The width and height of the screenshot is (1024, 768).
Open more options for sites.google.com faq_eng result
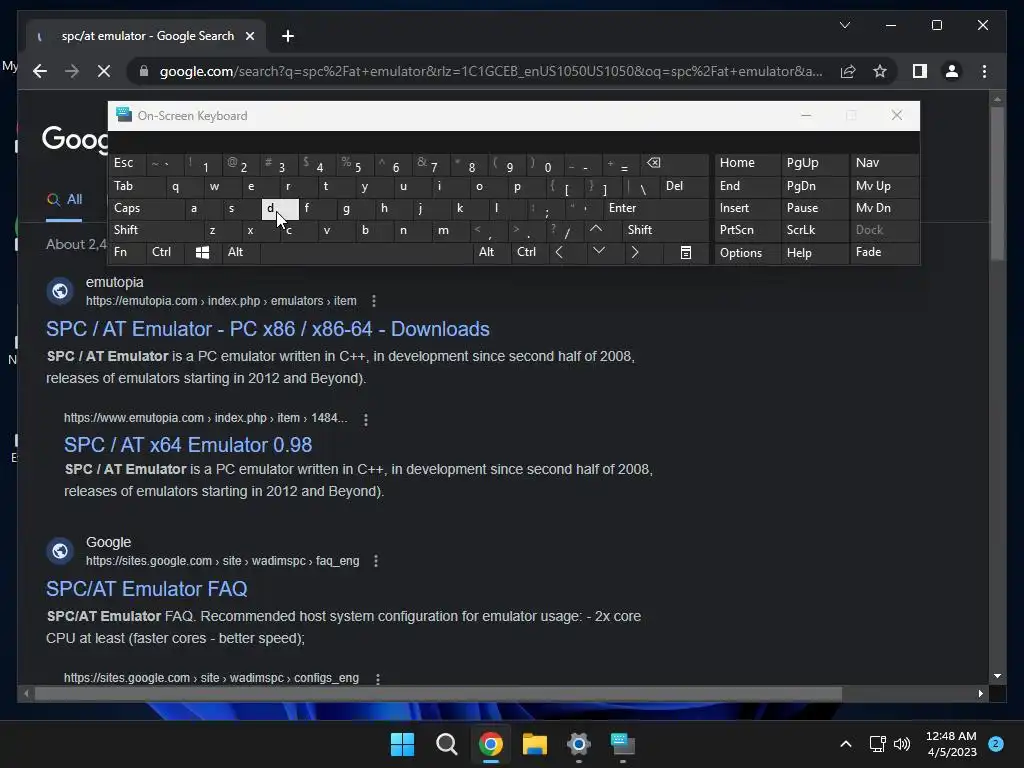376,561
